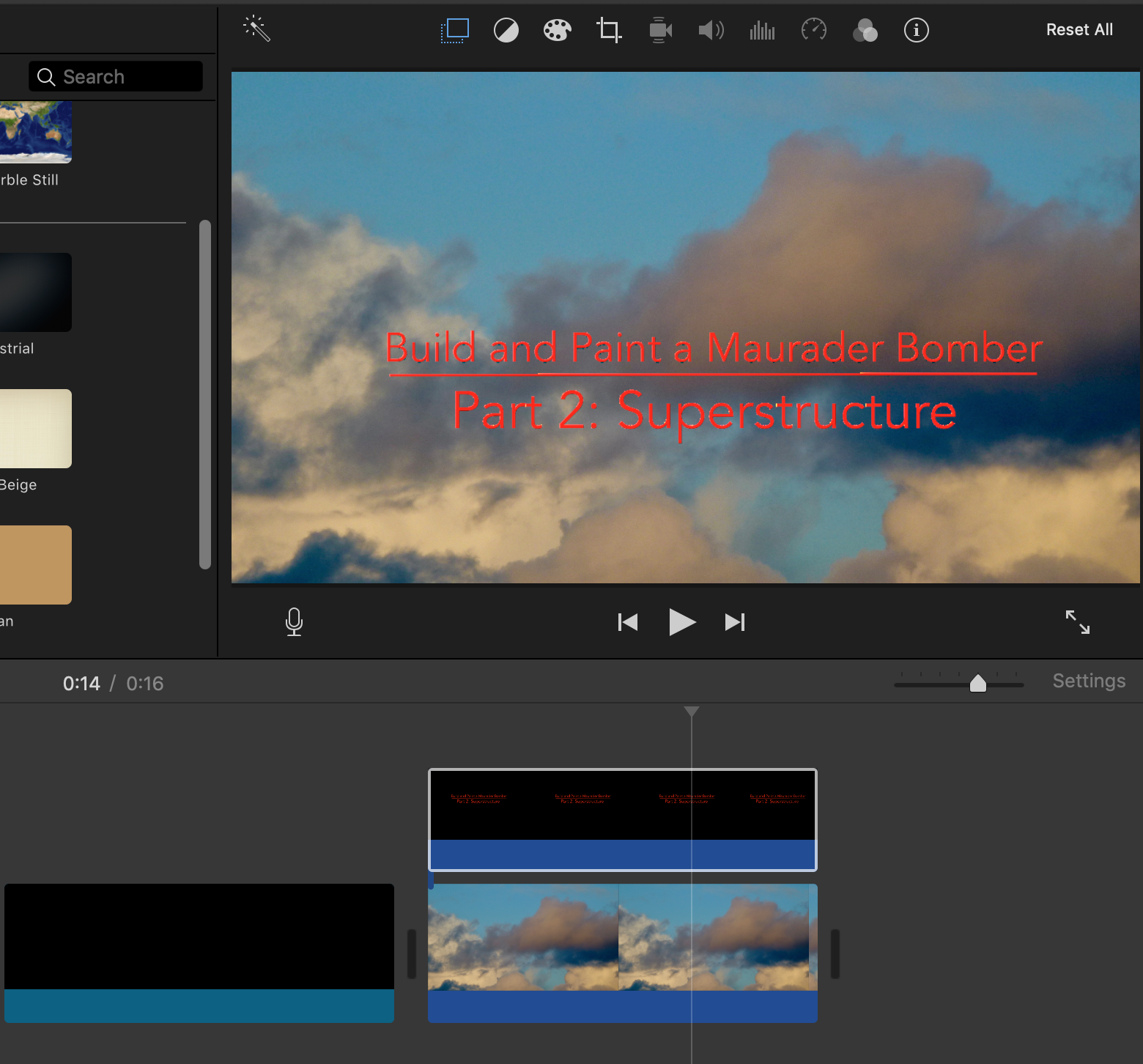Open the volume adjustment tool

point(711,30)
